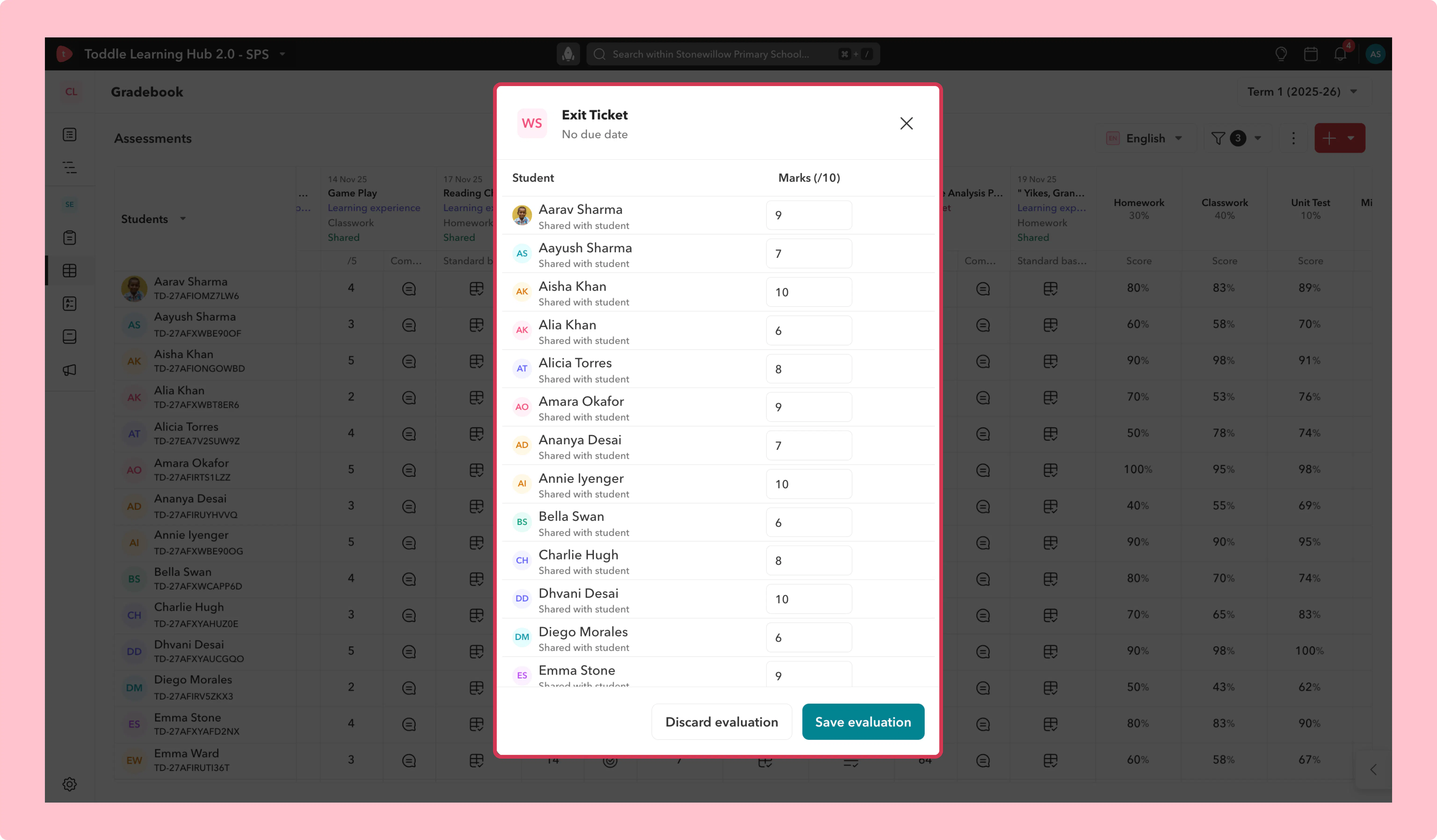Click Dhvani Desai's Unit Test score 100%
This screenshot has width=1437, height=840.
(1310, 651)
